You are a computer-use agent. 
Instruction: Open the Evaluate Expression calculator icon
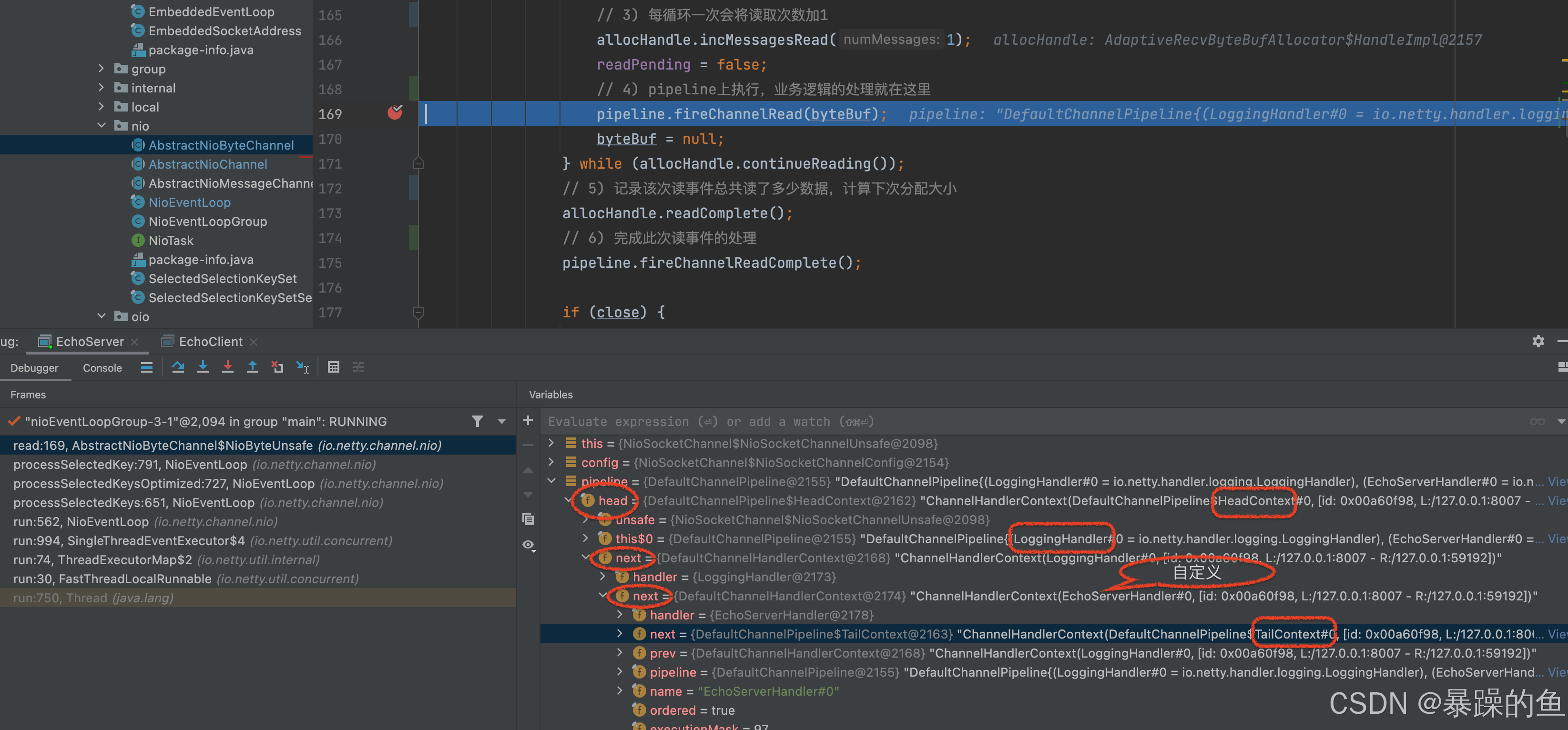click(x=333, y=367)
